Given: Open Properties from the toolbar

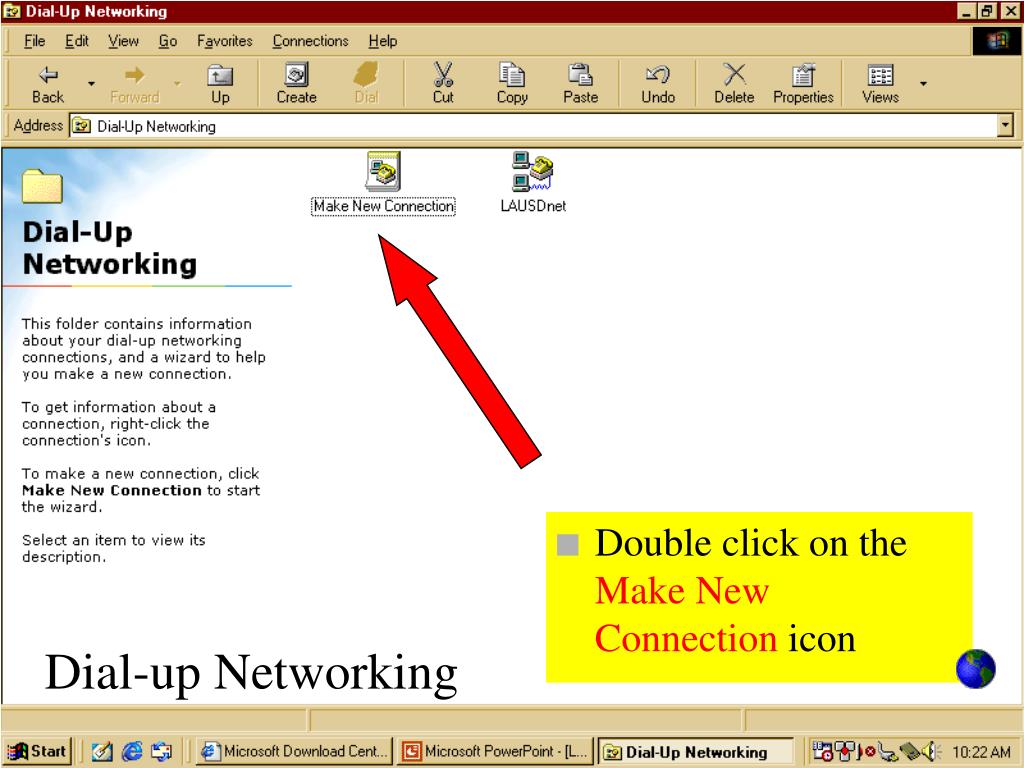Looking at the screenshot, I should point(802,83).
